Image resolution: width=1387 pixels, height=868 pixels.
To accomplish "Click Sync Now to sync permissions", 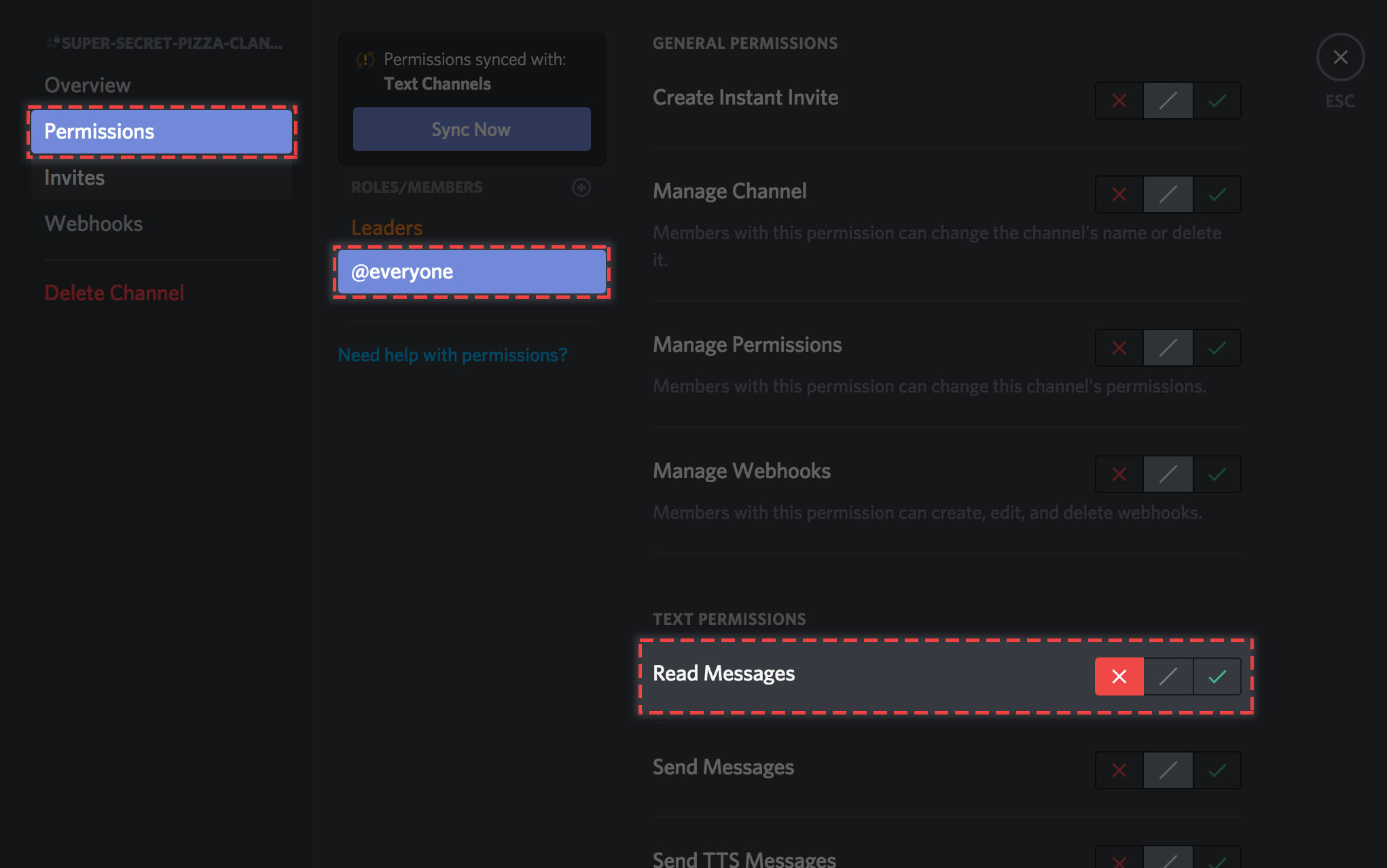I will (471, 129).
